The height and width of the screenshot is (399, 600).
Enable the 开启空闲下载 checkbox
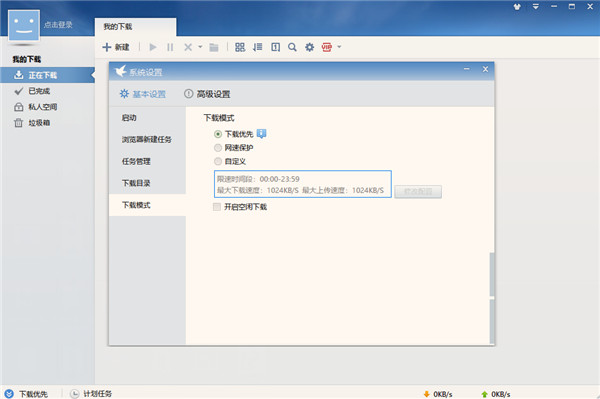(x=217, y=207)
